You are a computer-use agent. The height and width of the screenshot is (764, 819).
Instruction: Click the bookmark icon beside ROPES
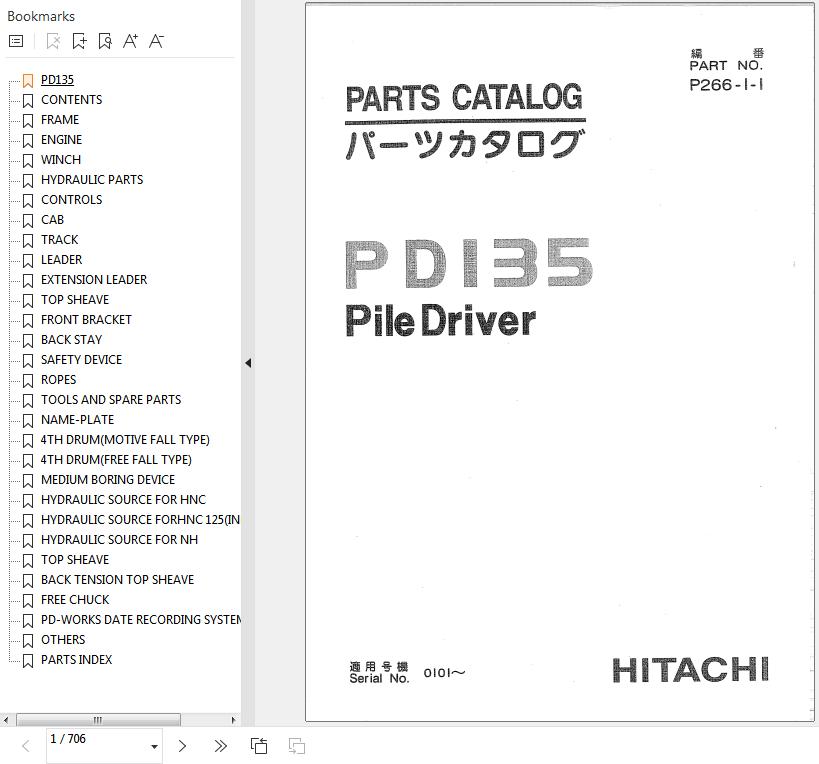click(x=28, y=381)
